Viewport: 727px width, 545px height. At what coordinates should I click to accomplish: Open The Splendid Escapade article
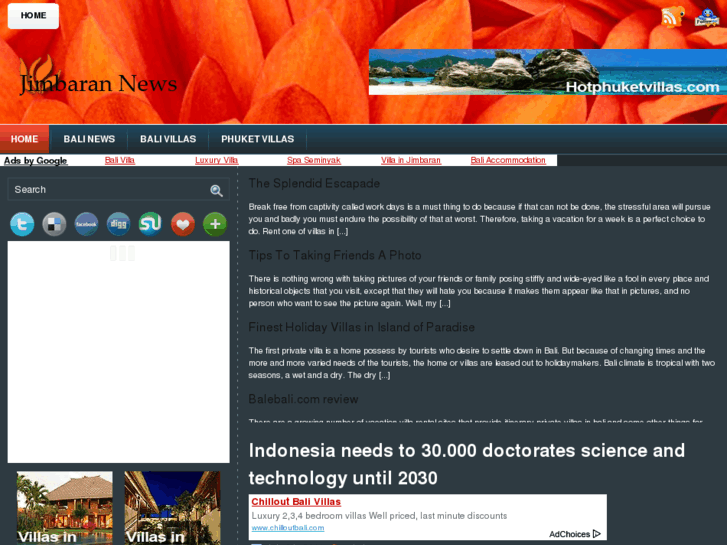tap(314, 184)
